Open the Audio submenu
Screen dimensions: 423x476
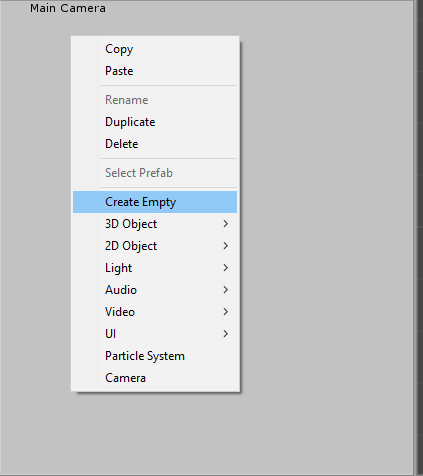(x=155, y=290)
